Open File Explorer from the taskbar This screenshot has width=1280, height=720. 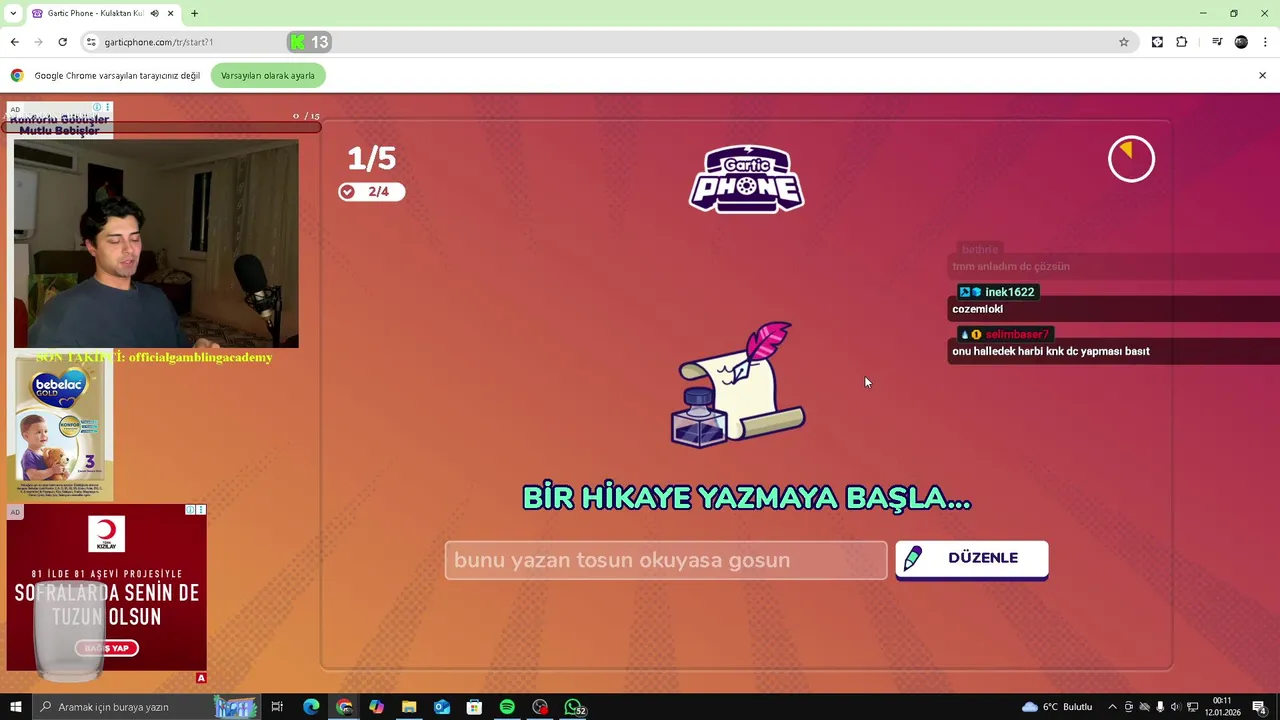[x=409, y=707]
